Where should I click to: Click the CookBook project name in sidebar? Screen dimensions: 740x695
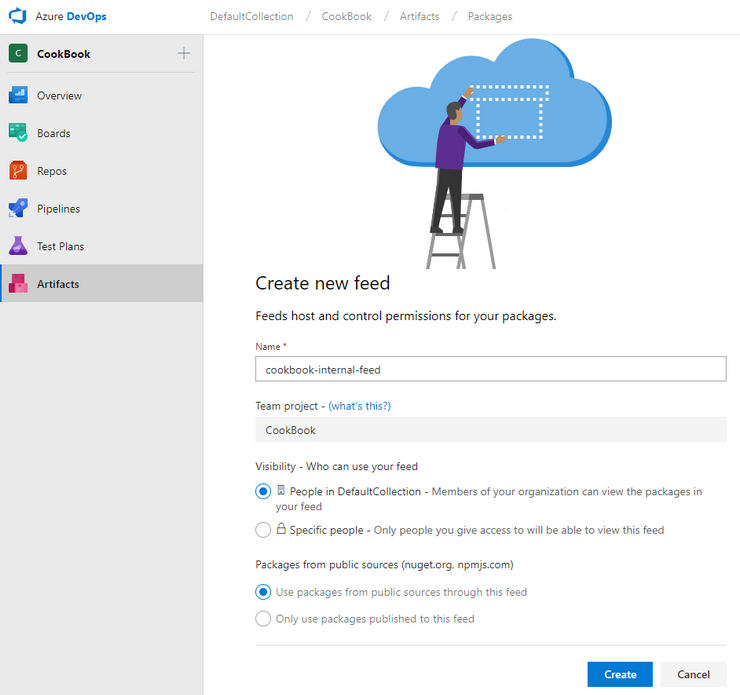[x=64, y=54]
